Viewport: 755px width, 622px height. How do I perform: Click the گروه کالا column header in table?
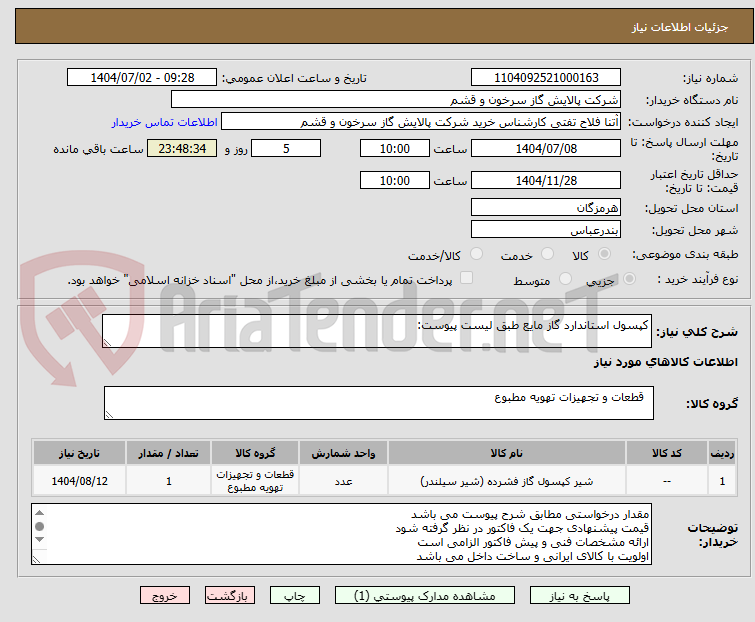tap(255, 453)
